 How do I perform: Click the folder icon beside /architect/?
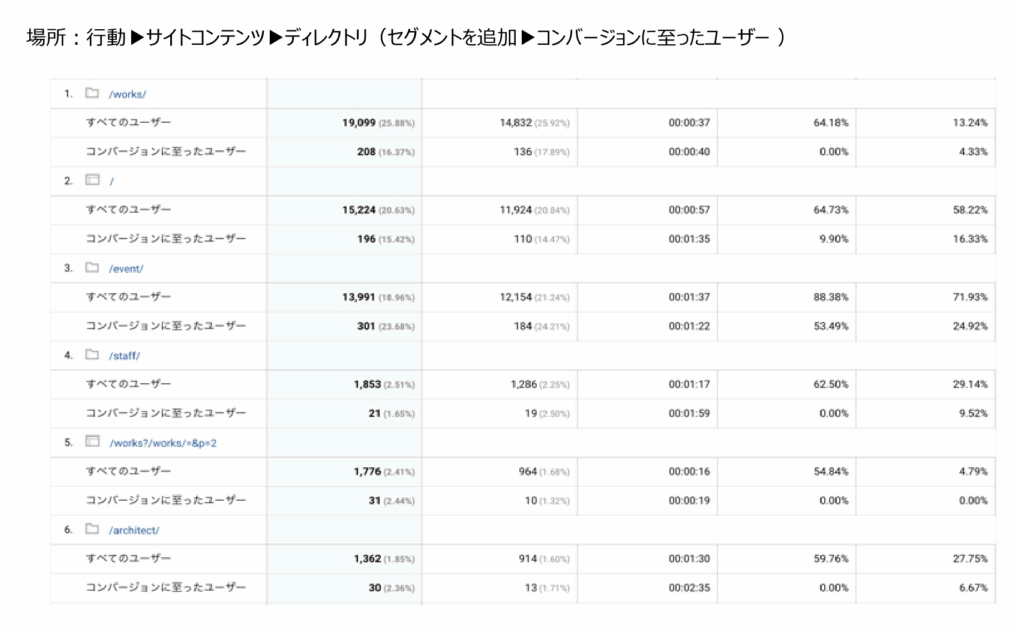click(x=92, y=529)
